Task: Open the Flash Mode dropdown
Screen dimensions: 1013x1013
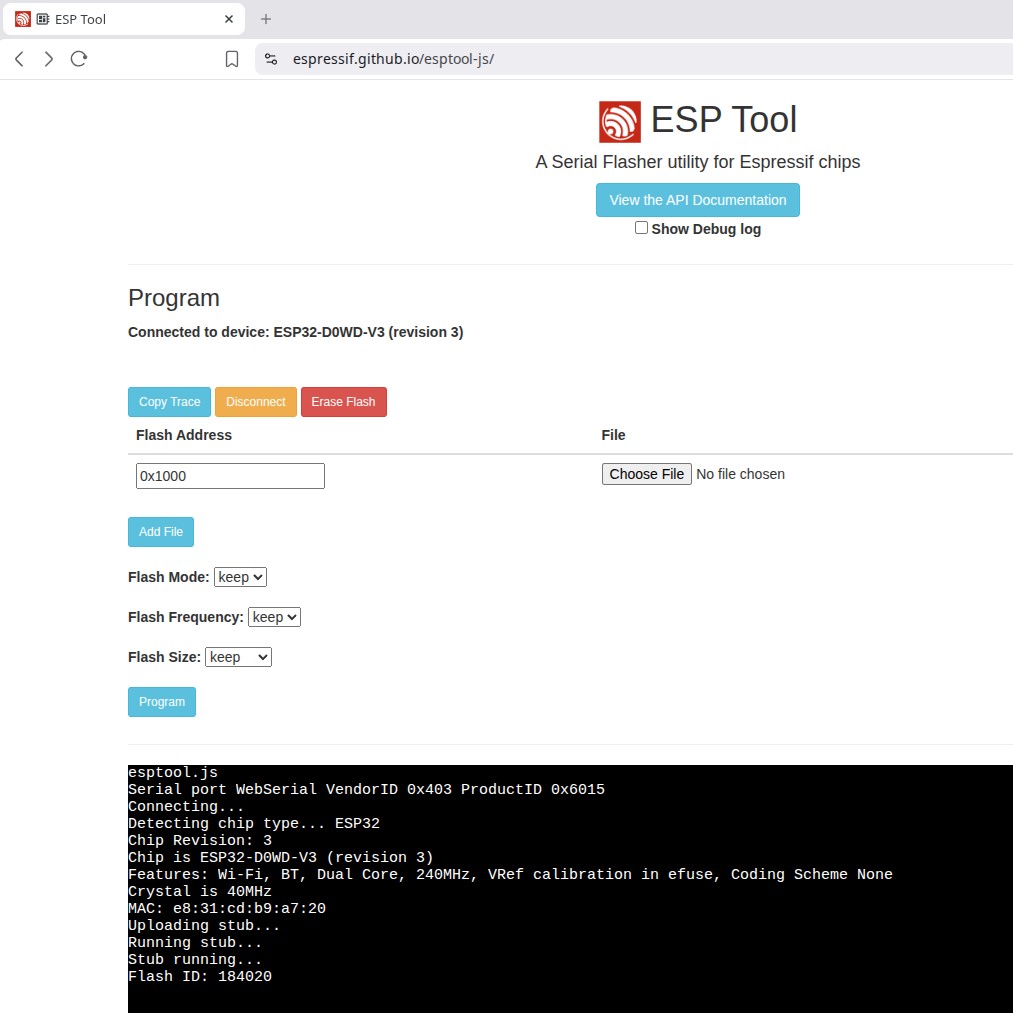Action: pos(240,577)
